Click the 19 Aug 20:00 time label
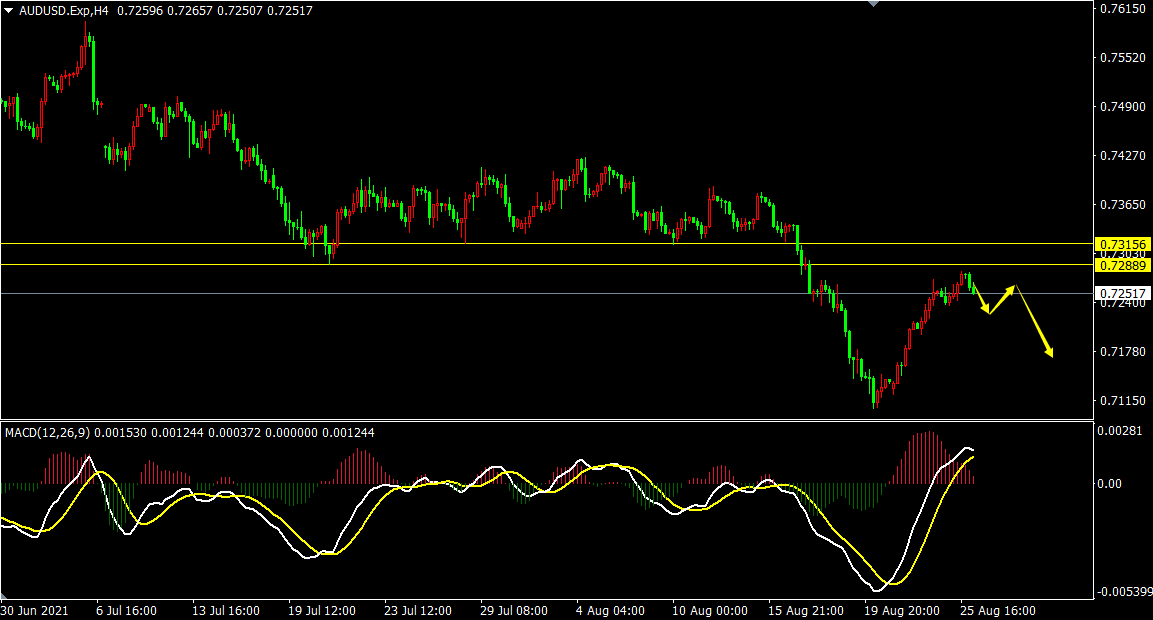Image resolution: width=1153 pixels, height=620 pixels. 902,610
